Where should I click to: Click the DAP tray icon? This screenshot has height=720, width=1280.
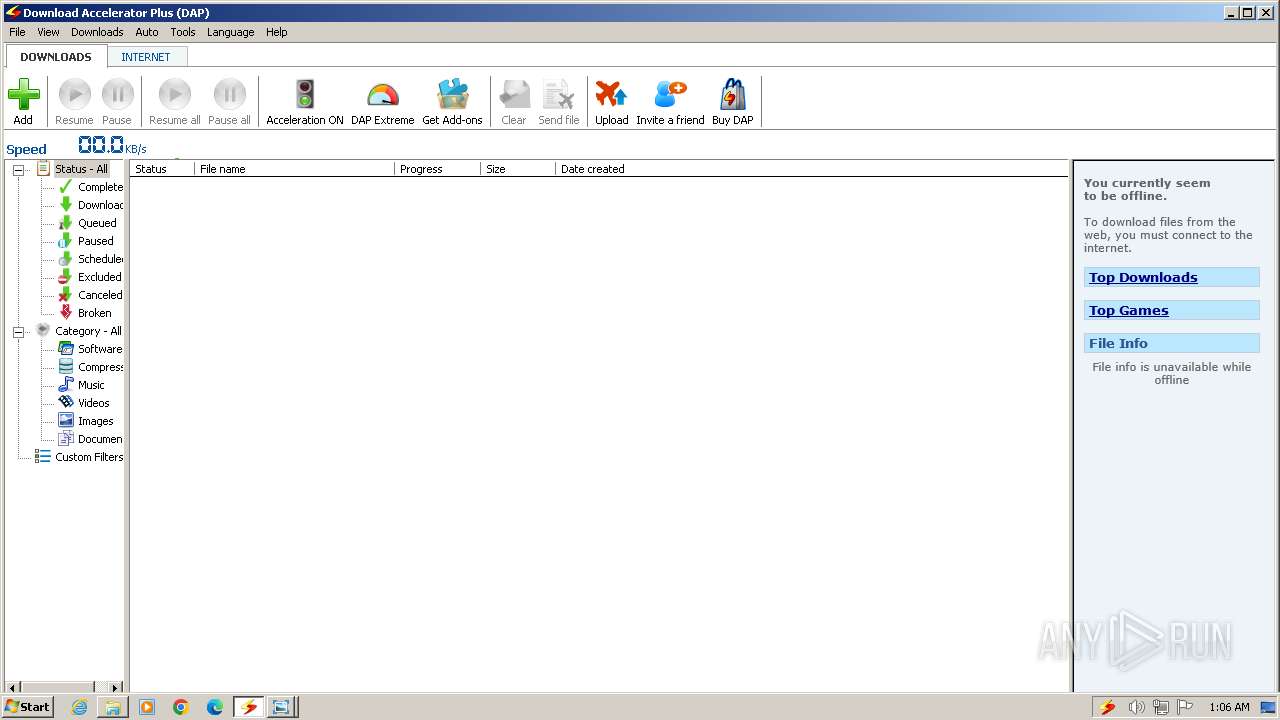point(1107,707)
